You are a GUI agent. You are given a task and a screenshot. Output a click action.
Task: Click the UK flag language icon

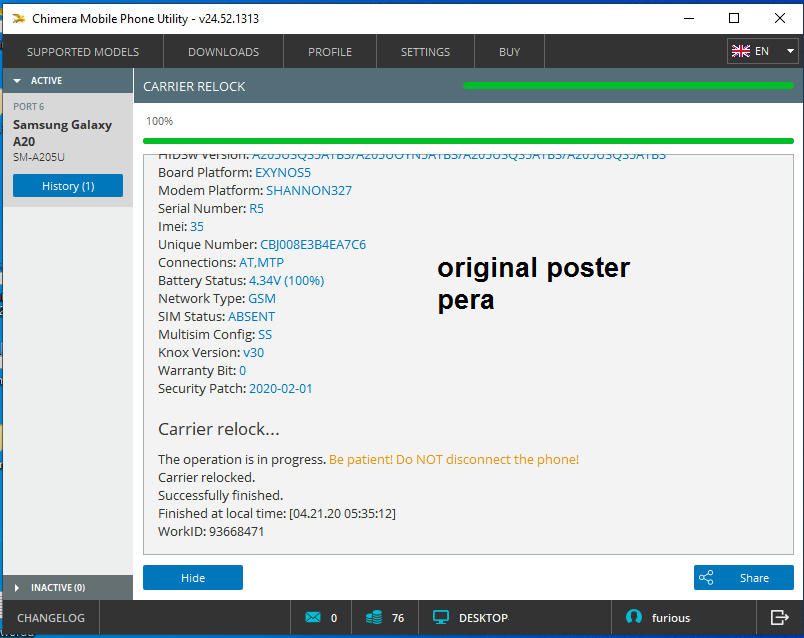740,51
